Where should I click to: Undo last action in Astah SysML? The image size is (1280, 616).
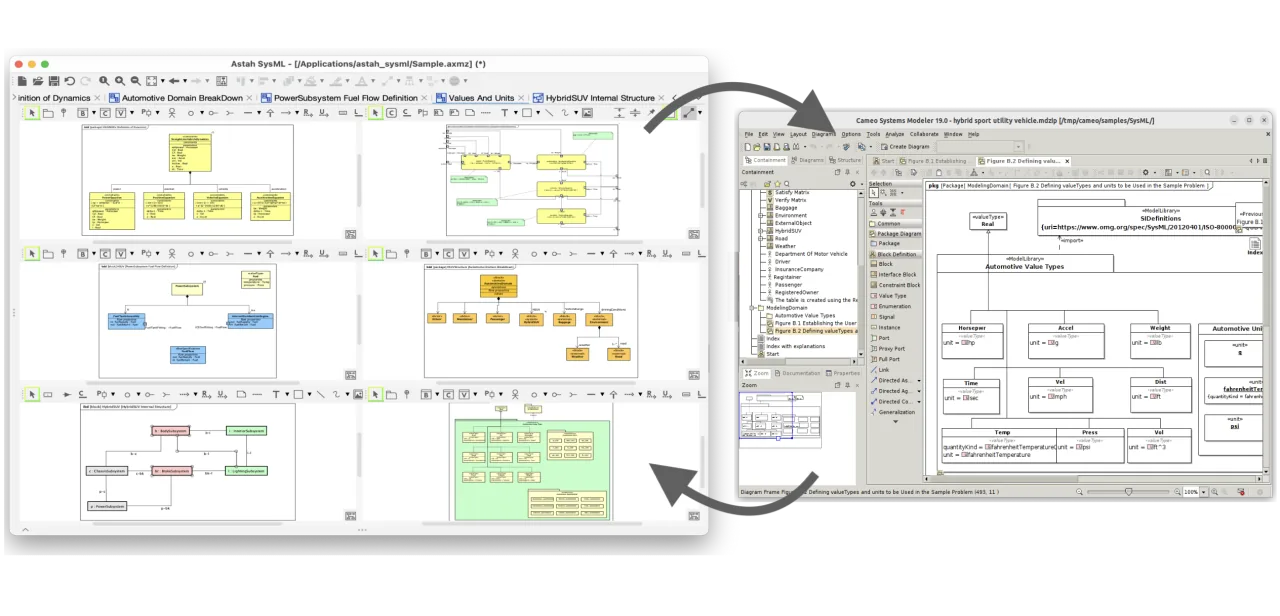click(70, 81)
